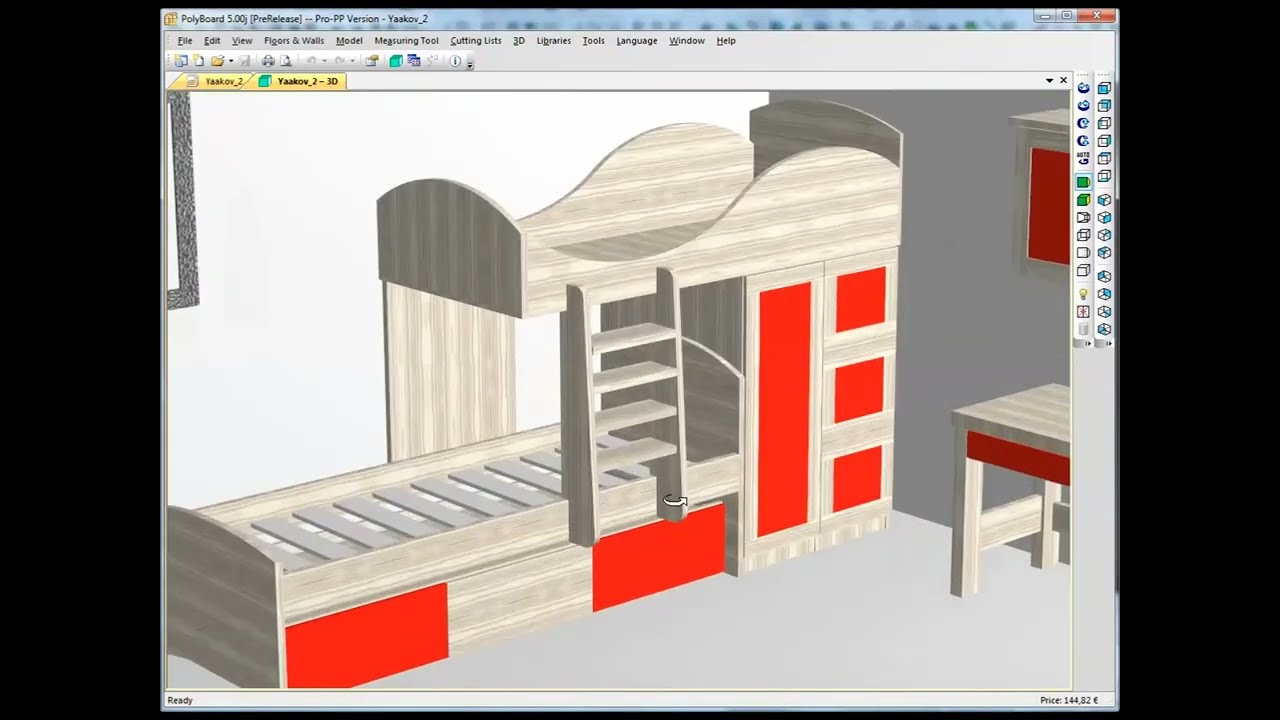Click the teal 3D cube view icon

(396, 61)
